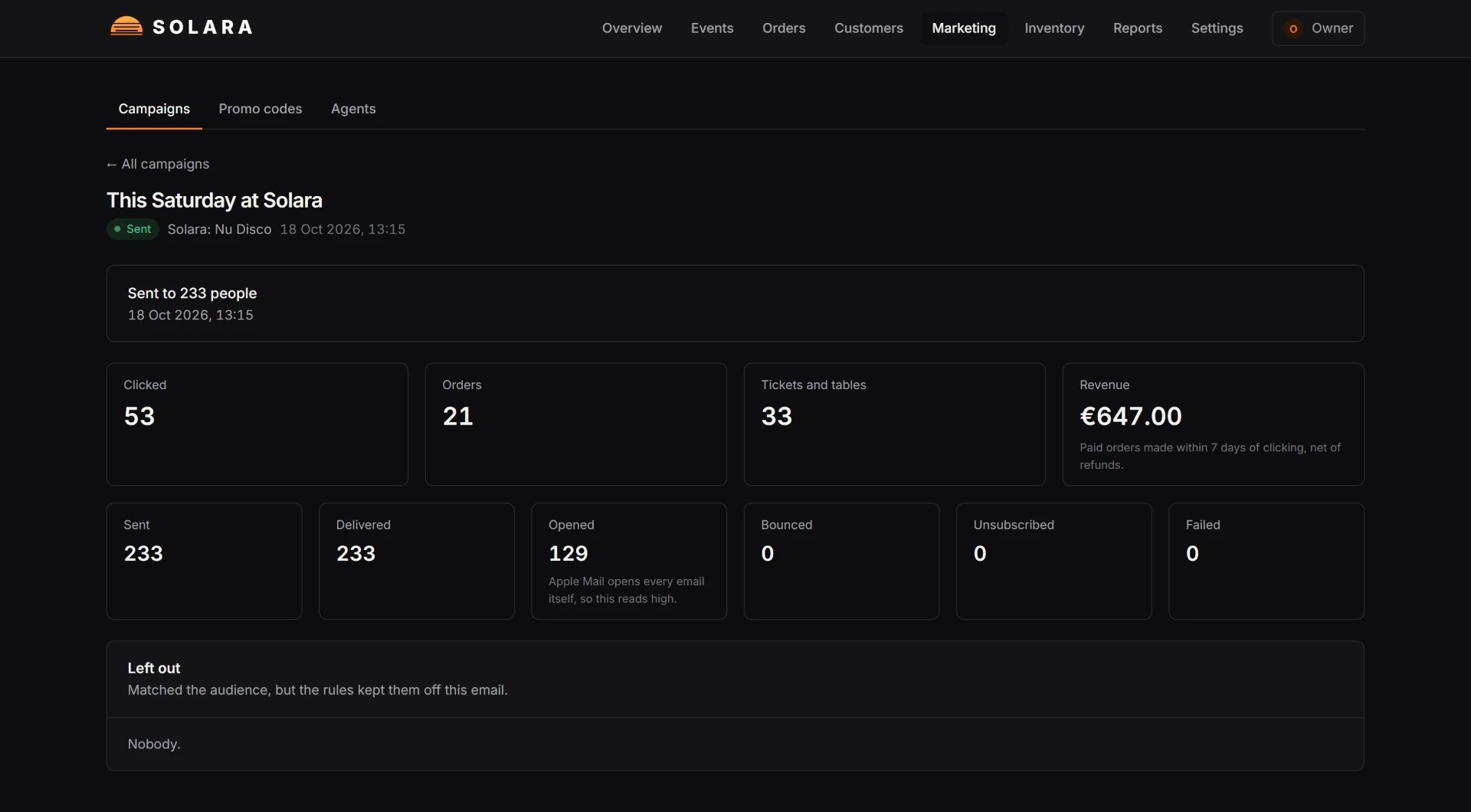Click the Unsubscribed label
This screenshot has width=1471, height=812.
[x=1014, y=525]
